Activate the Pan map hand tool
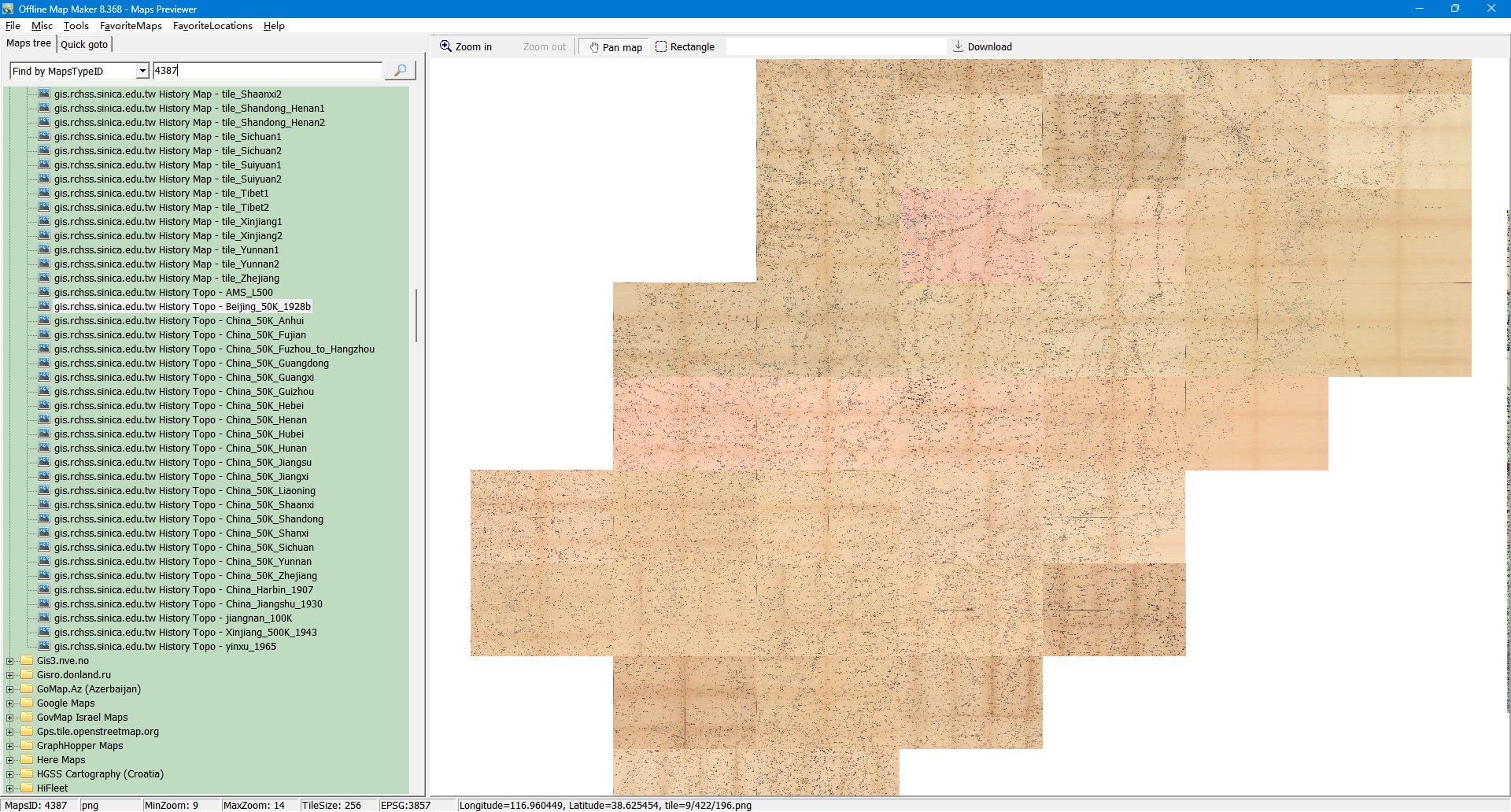The height and width of the screenshot is (812, 1511). (615, 47)
